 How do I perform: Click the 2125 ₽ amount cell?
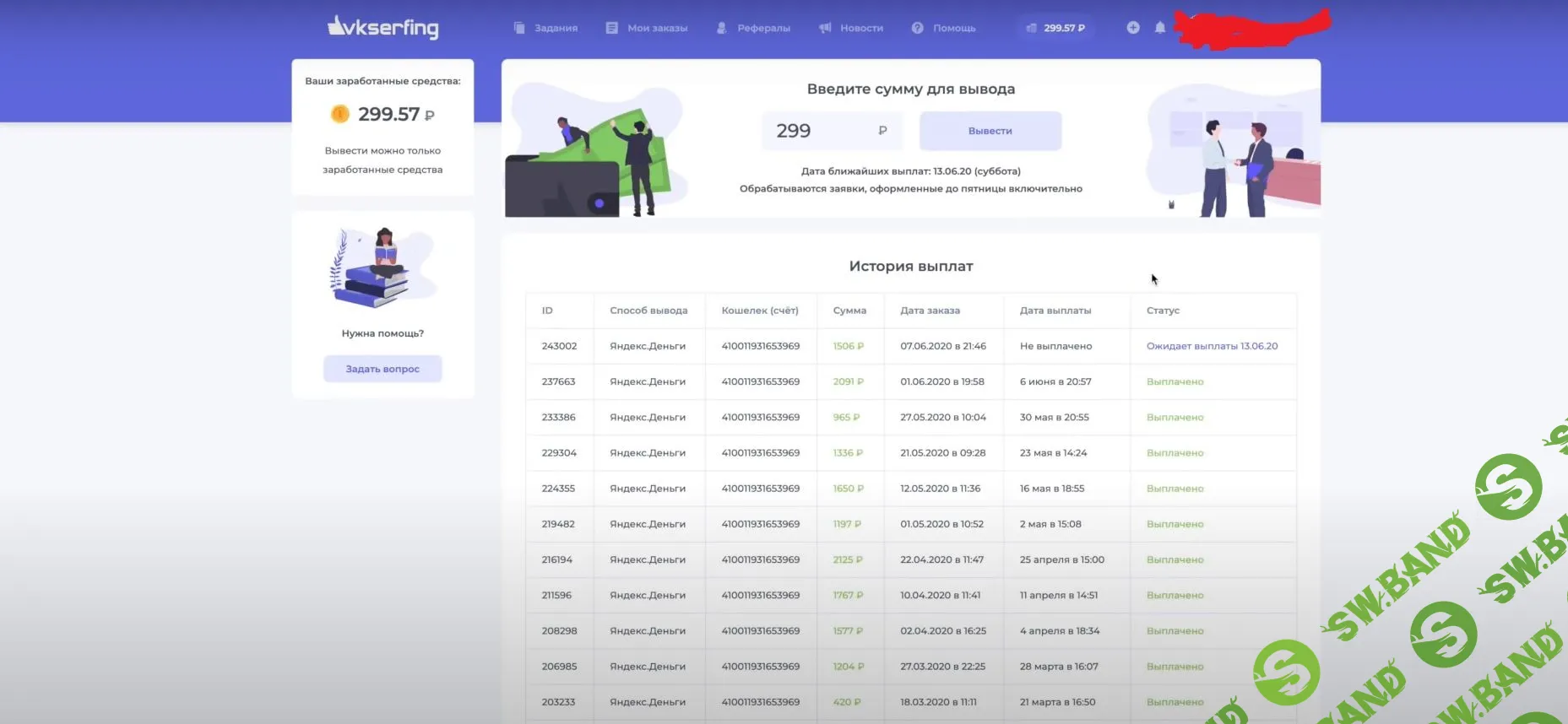coord(848,559)
